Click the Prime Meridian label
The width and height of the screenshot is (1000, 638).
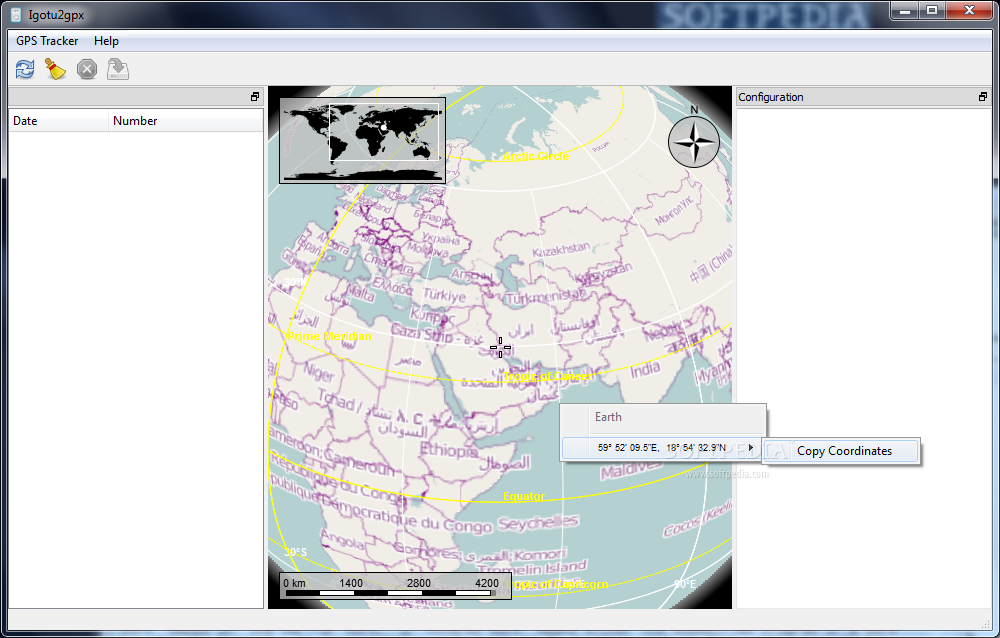[328, 336]
